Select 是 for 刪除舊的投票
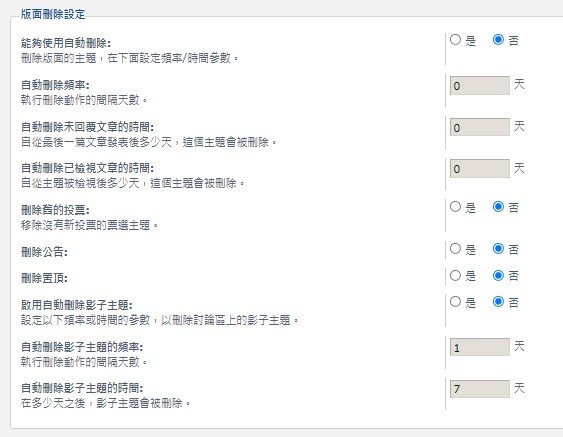This screenshot has width=563, height=437. (x=455, y=206)
